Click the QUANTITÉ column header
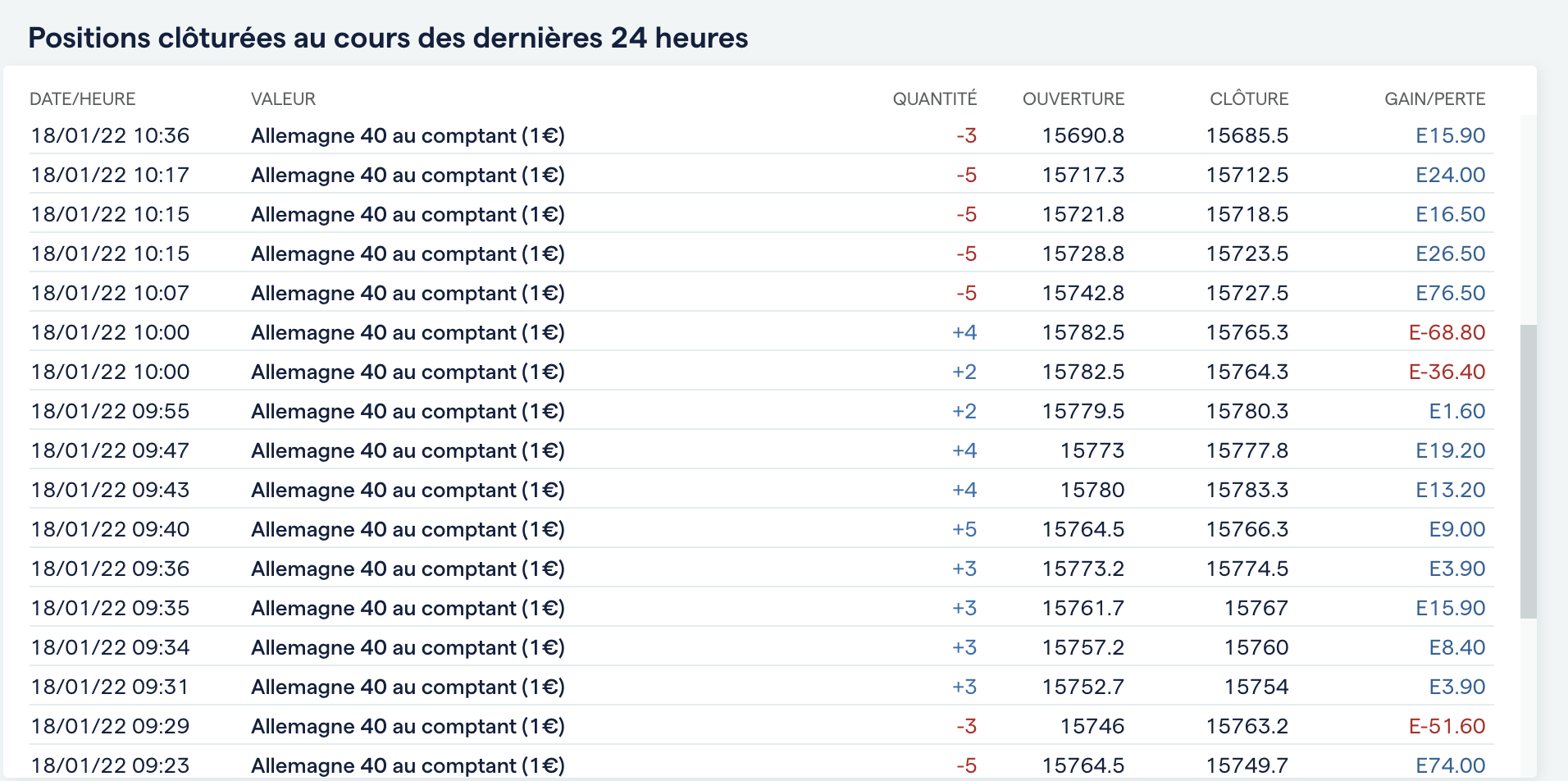Image resolution: width=1568 pixels, height=781 pixels. pos(934,98)
